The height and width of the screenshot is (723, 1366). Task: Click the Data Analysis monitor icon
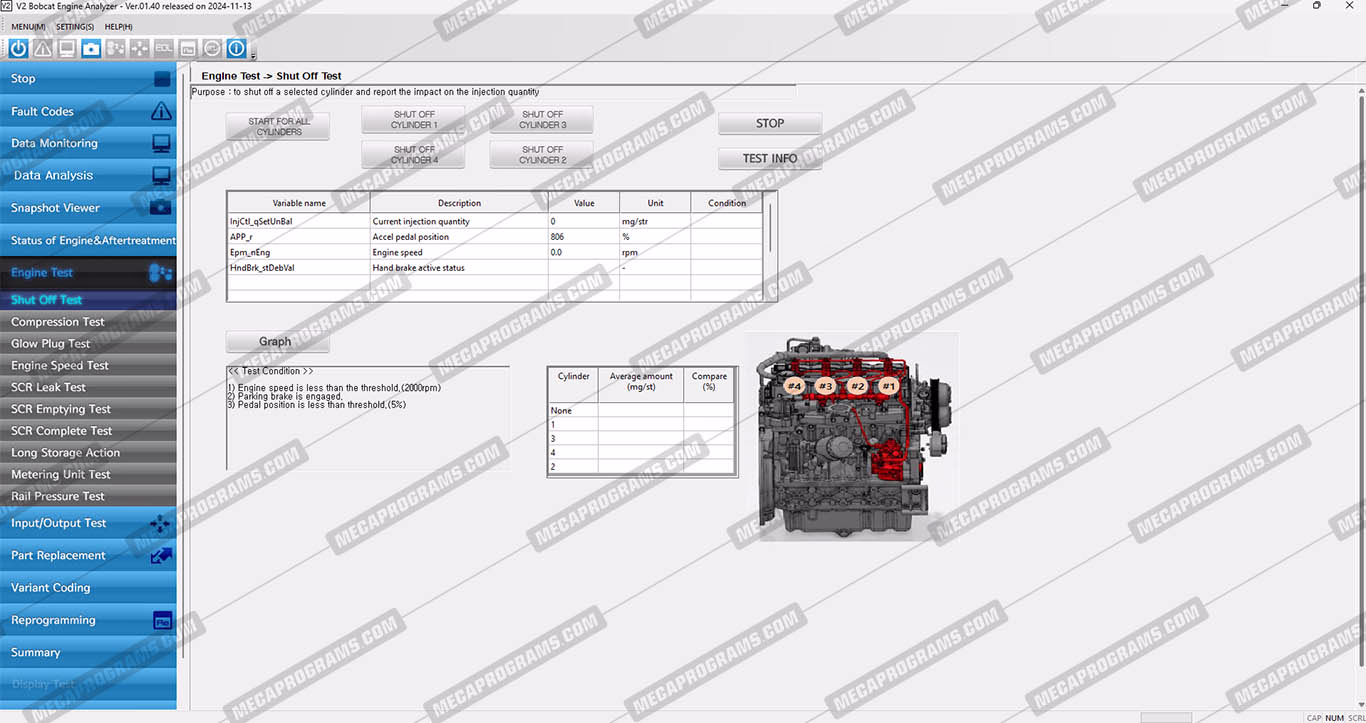click(x=161, y=175)
